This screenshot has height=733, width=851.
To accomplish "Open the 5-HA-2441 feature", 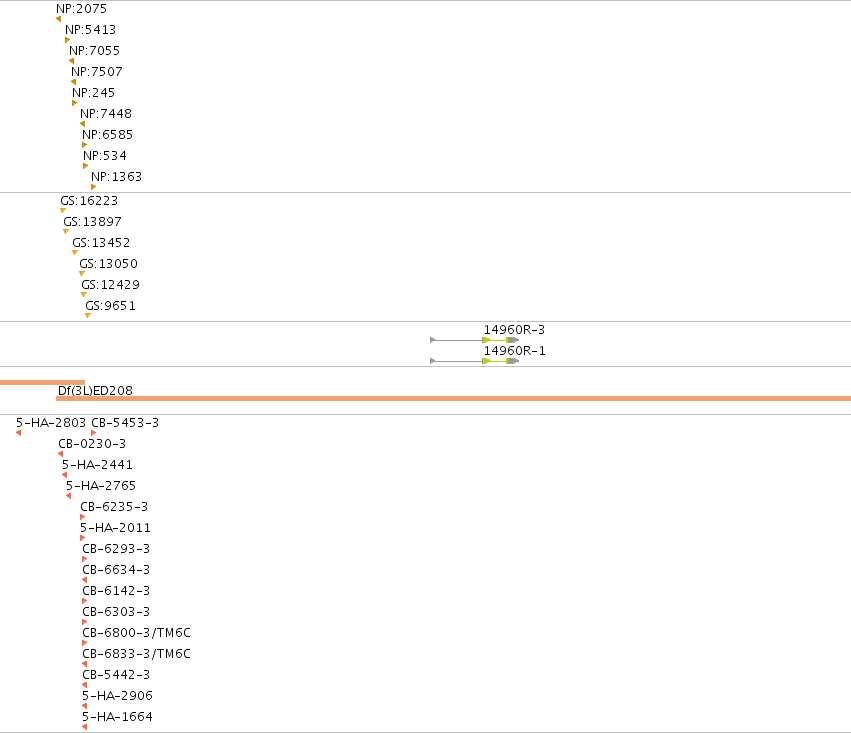I will click(x=97, y=465).
